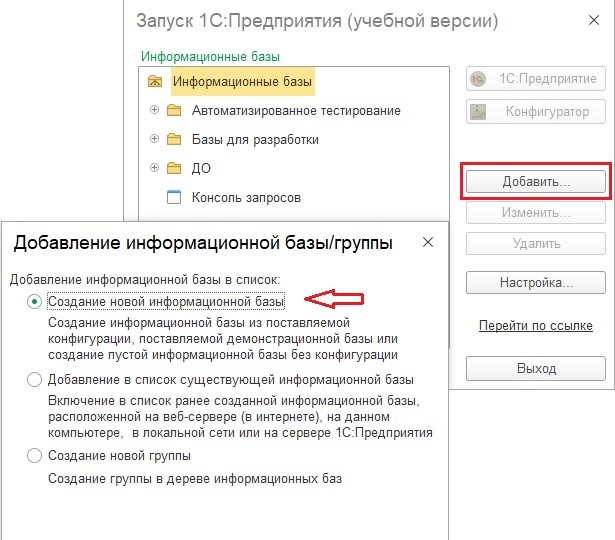Click the Удалить button
The width and height of the screenshot is (615, 540).
pos(536,244)
